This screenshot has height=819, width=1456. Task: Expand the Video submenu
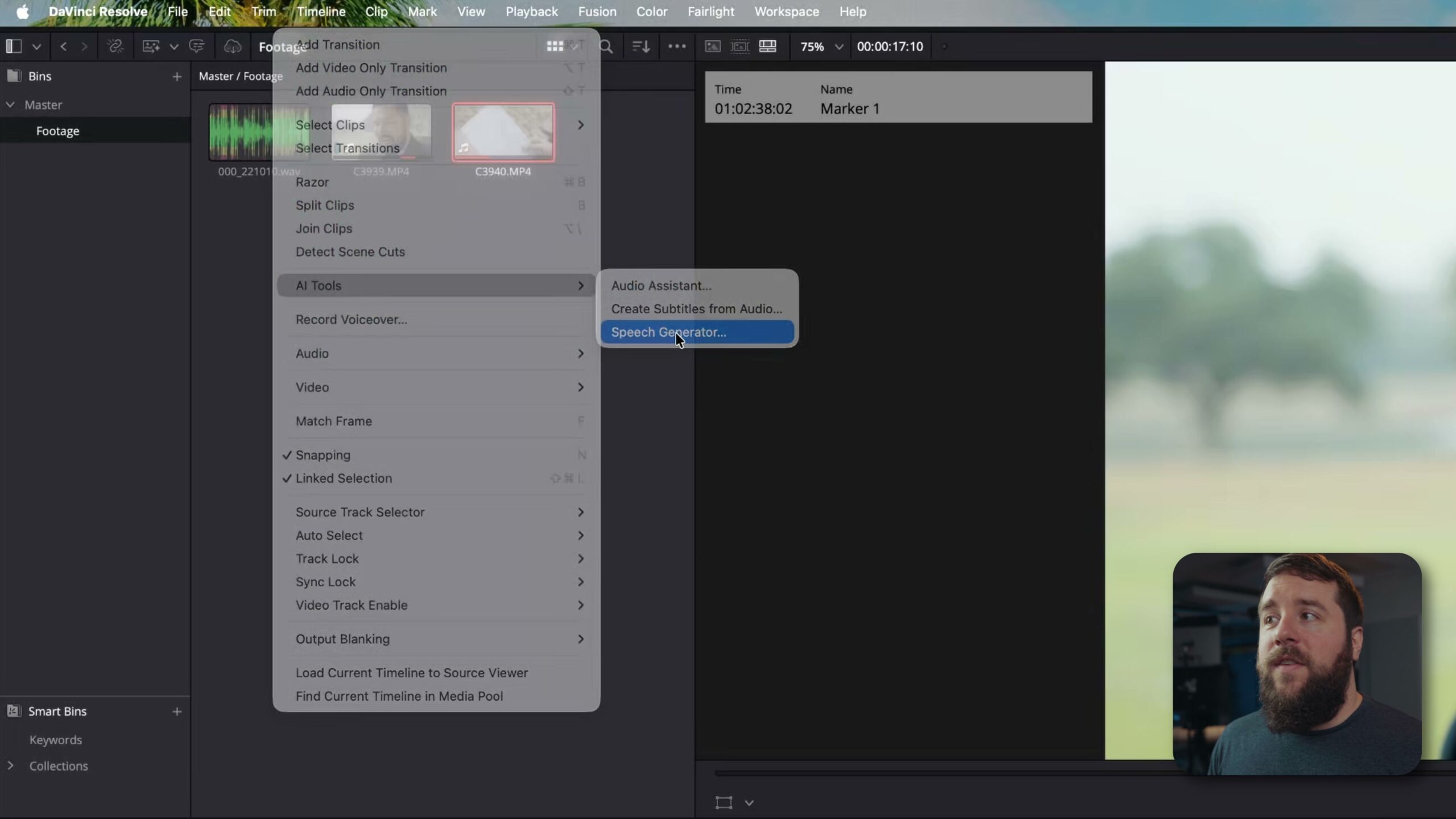click(x=436, y=387)
